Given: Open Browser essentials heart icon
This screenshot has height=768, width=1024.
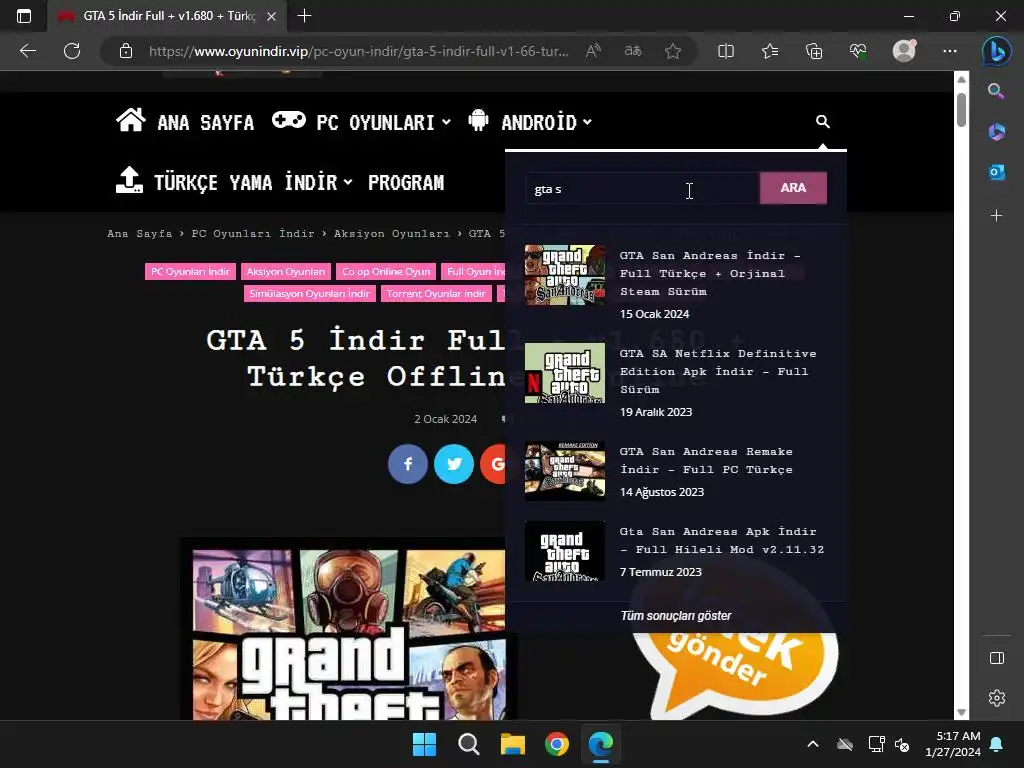Looking at the screenshot, I should pos(858,51).
